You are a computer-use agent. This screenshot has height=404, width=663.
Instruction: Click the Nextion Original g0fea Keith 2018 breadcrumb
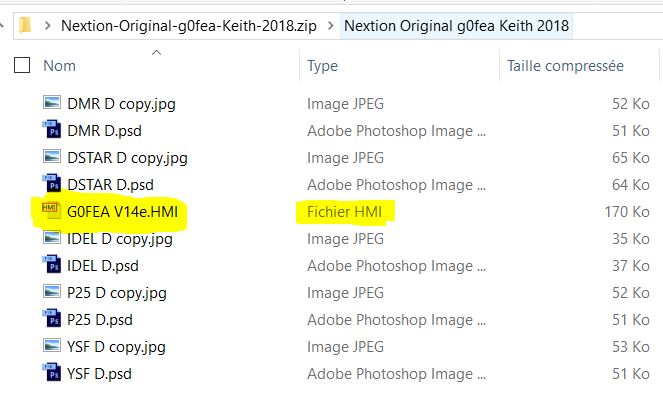pyautogui.click(x=456, y=26)
